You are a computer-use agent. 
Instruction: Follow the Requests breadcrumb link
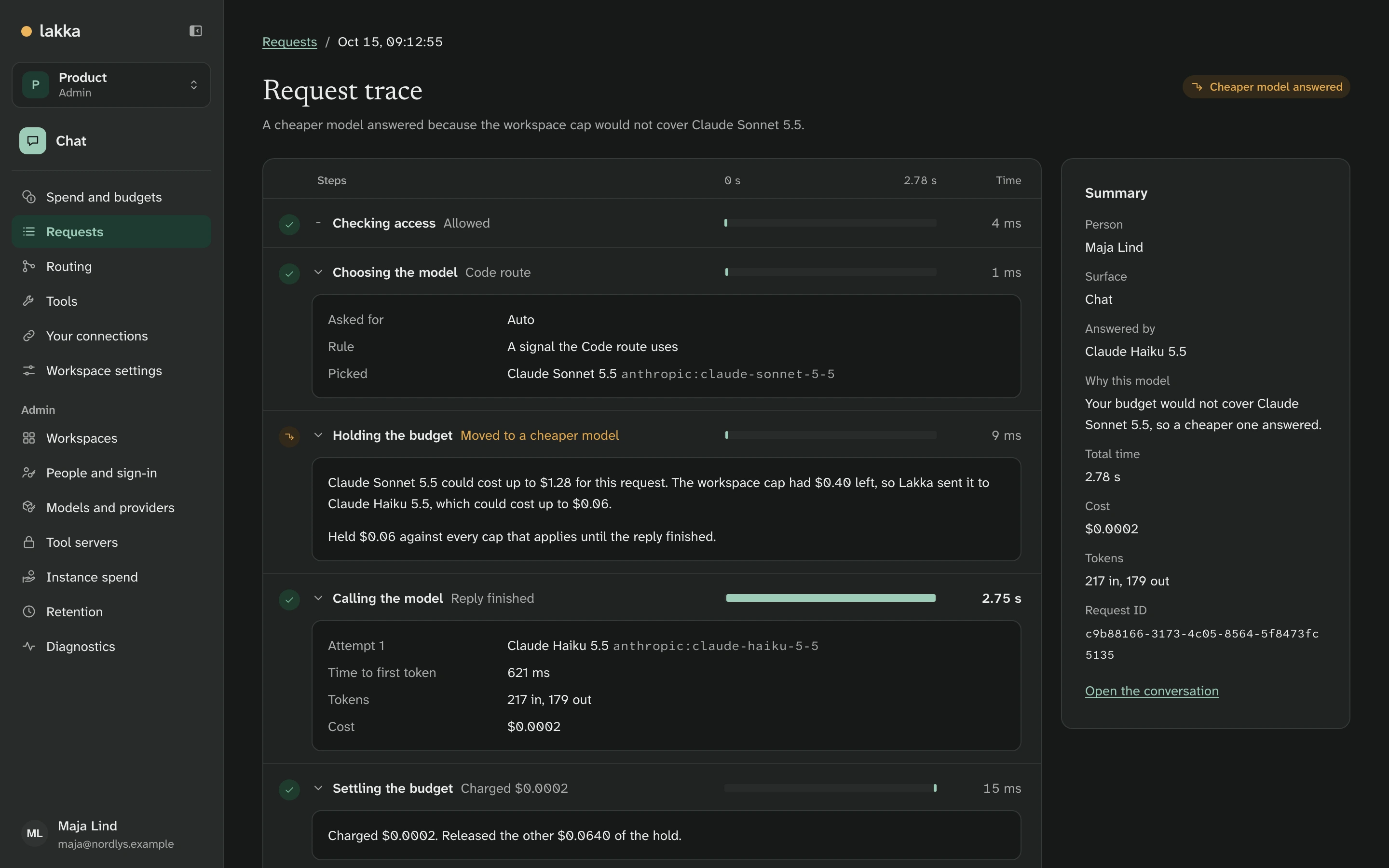pos(289,42)
